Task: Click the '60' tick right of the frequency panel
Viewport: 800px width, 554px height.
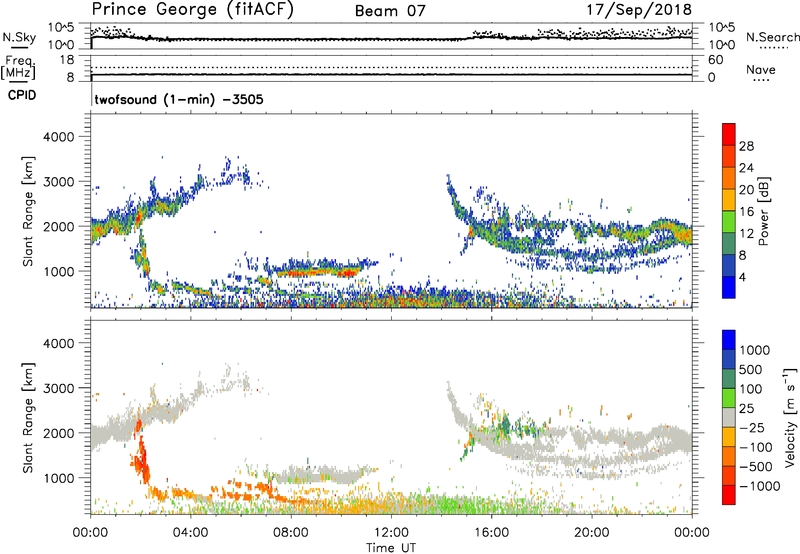Action: tap(715, 60)
